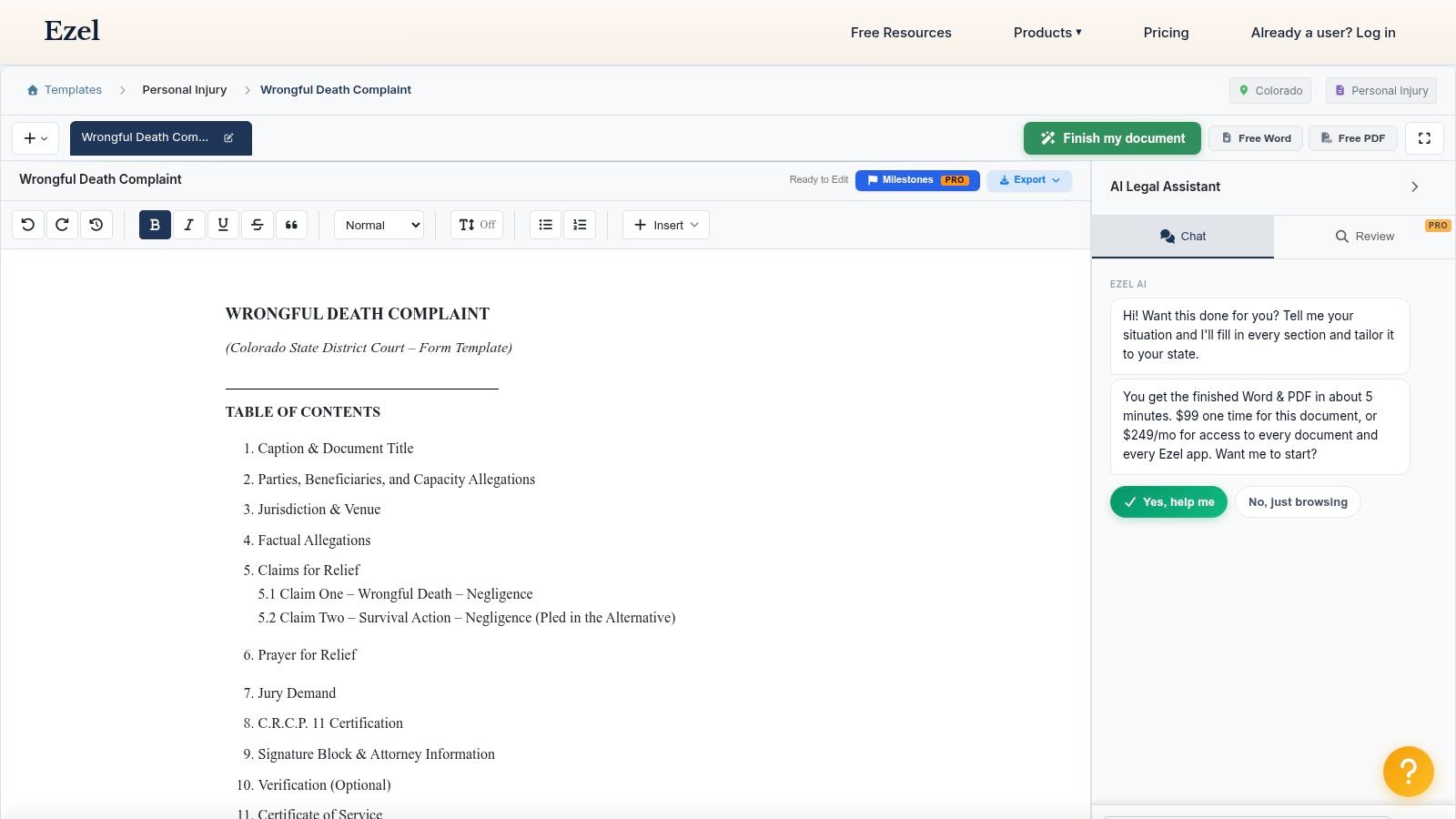Insert a bulleted list
1456x819 pixels.
pos(546,225)
